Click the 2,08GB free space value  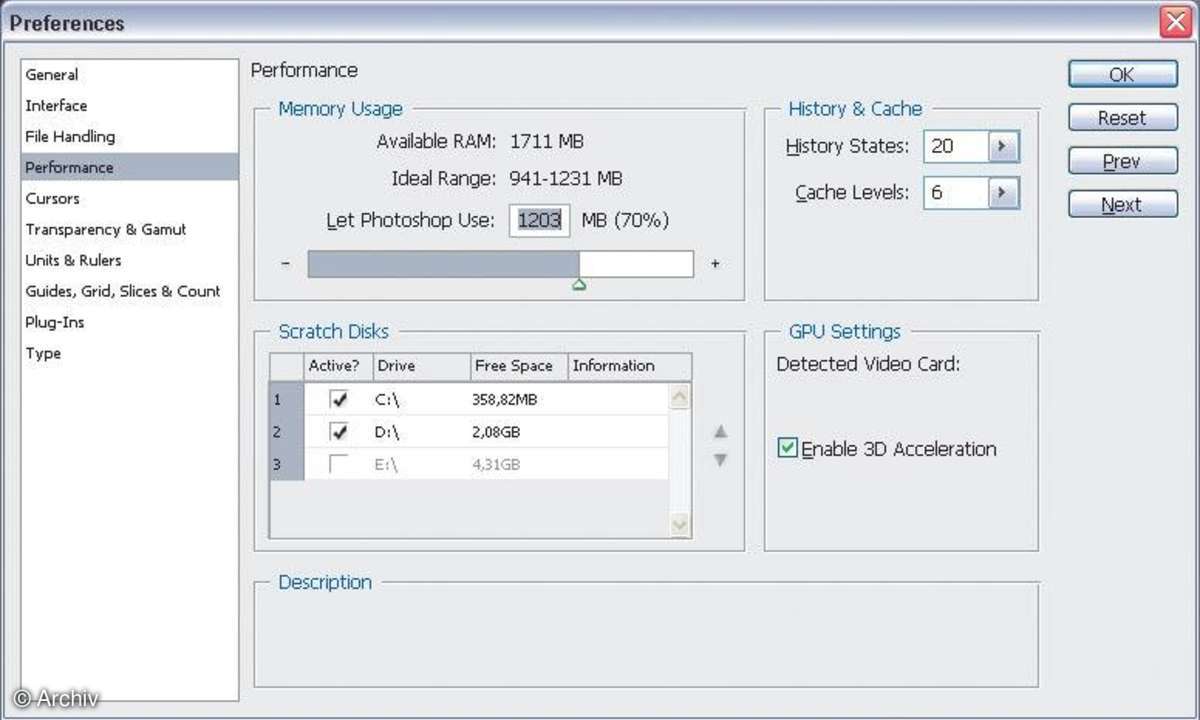tap(496, 432)
